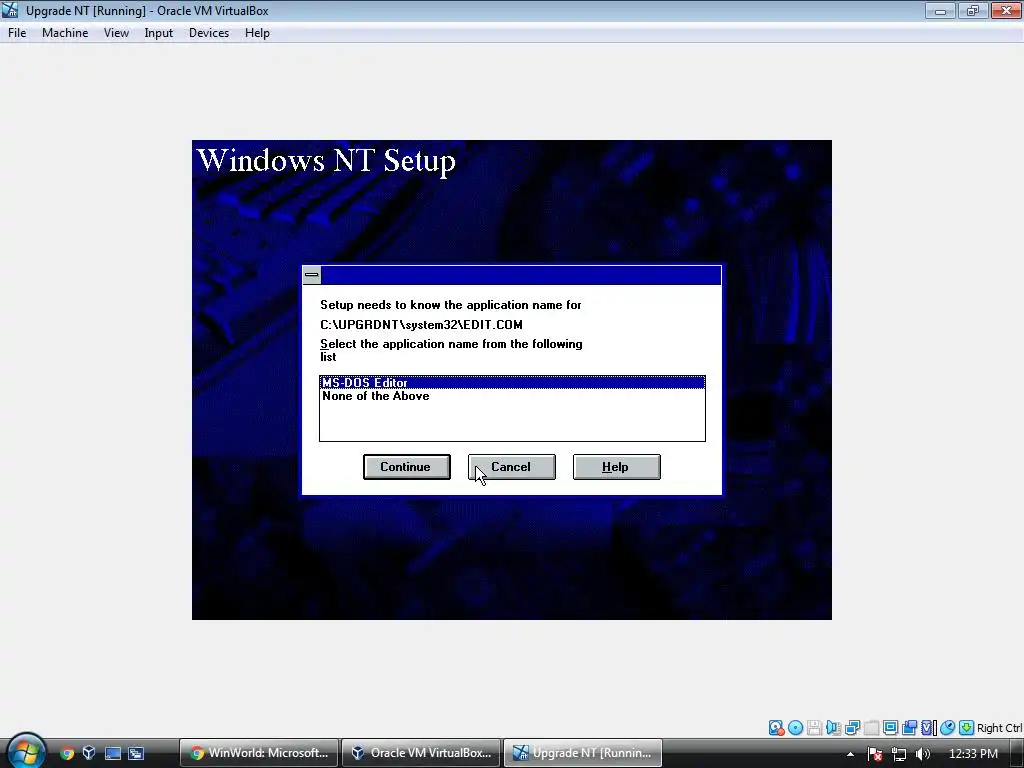Click the 12:33 PM taskbar clock

click(972, 754)
